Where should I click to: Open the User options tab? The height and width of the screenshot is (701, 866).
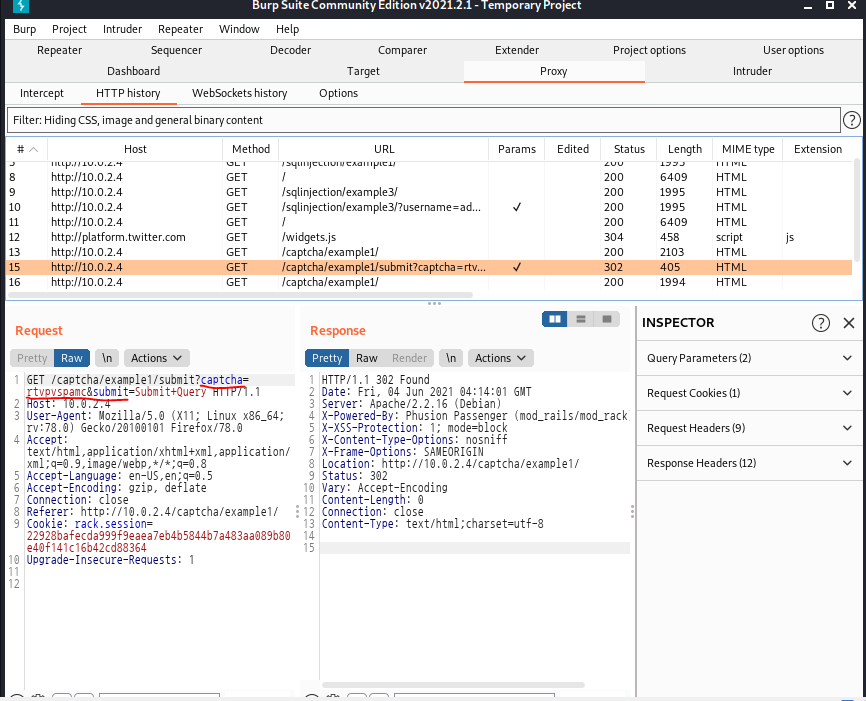click(793, 50)
